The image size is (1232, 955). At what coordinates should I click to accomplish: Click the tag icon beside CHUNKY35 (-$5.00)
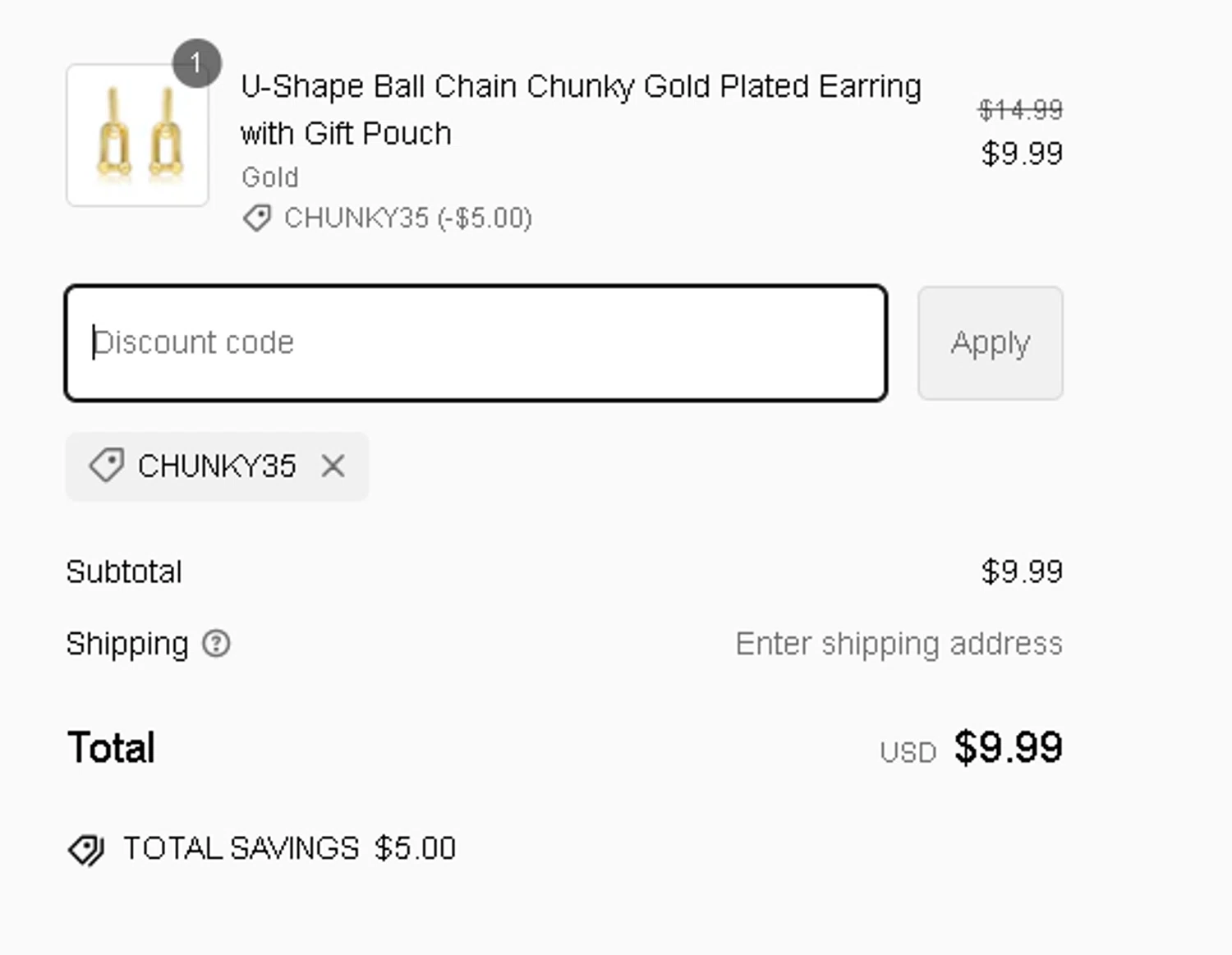click(257, 218)
